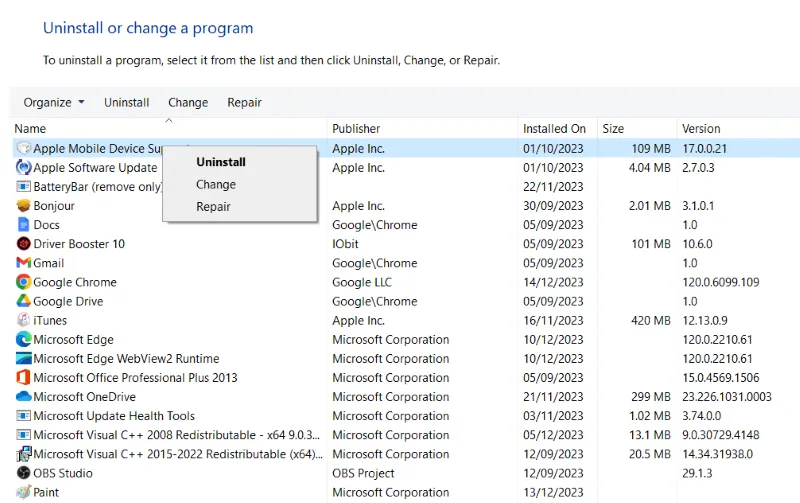Choose Uninstall from the context menu
Screen dimensions: 800x503
coord(221,162)
